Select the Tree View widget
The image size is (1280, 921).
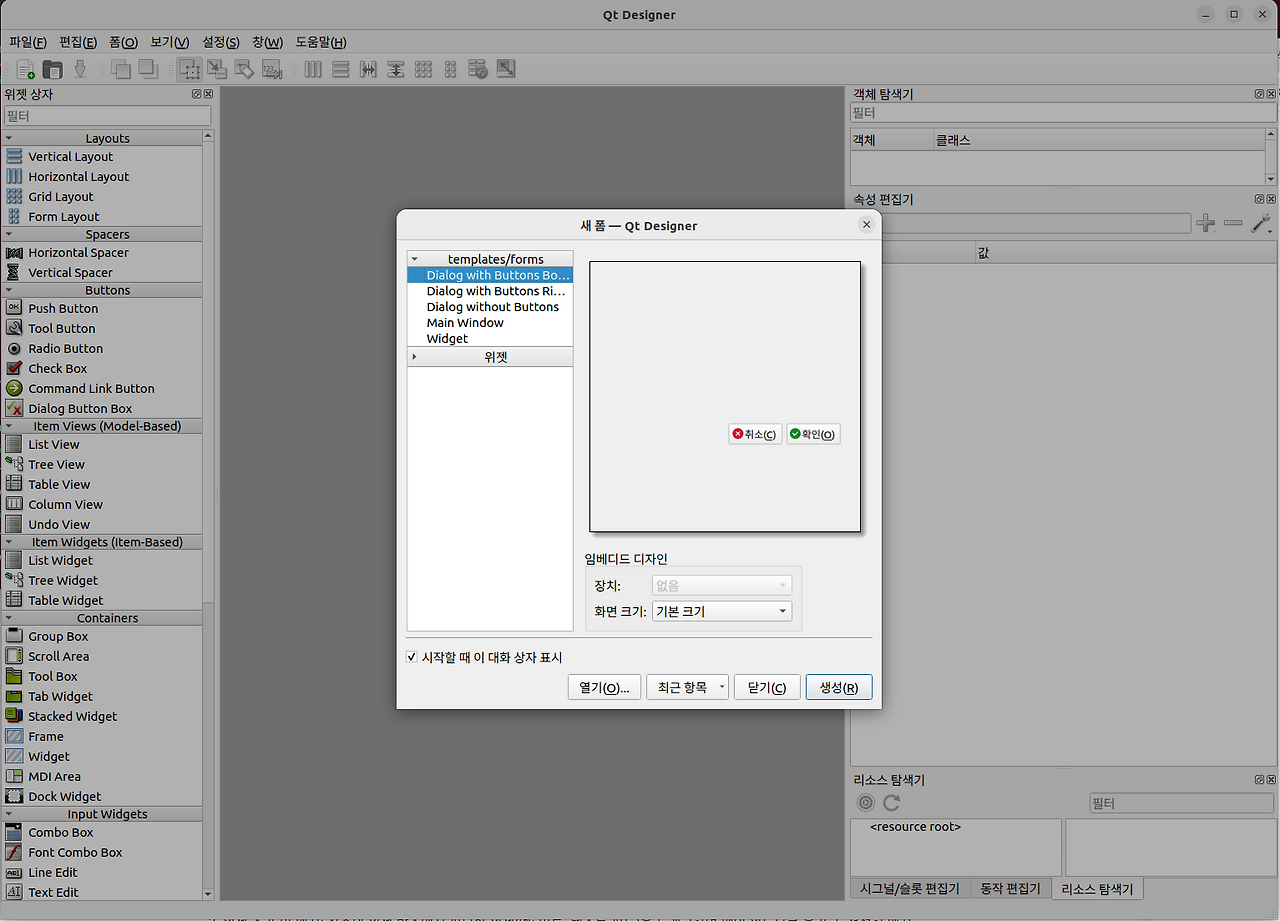coord(57,464)
